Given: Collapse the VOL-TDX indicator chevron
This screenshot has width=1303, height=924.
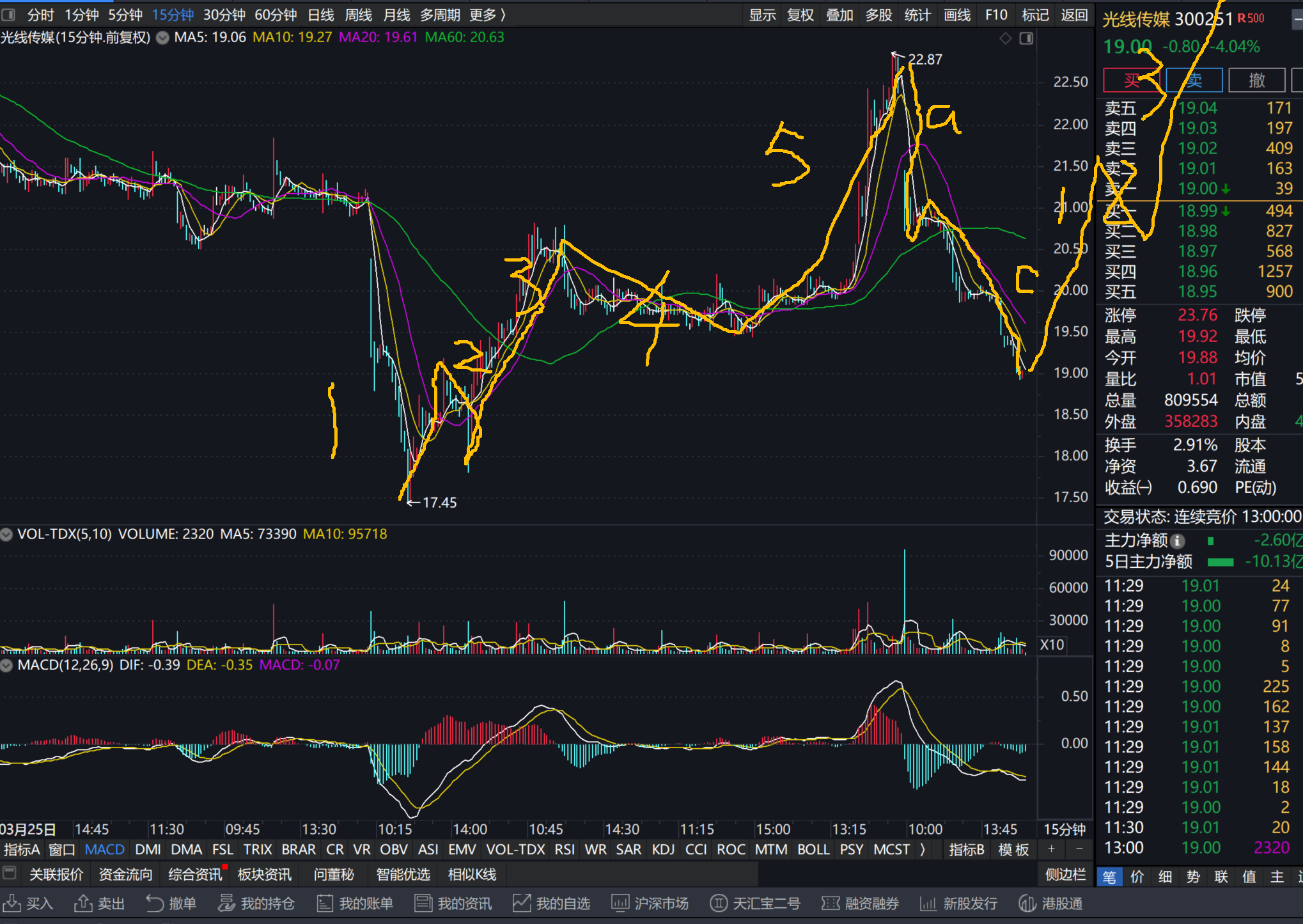Looking at the screenshot, I should pyautogui.click(x=6, y=534).
